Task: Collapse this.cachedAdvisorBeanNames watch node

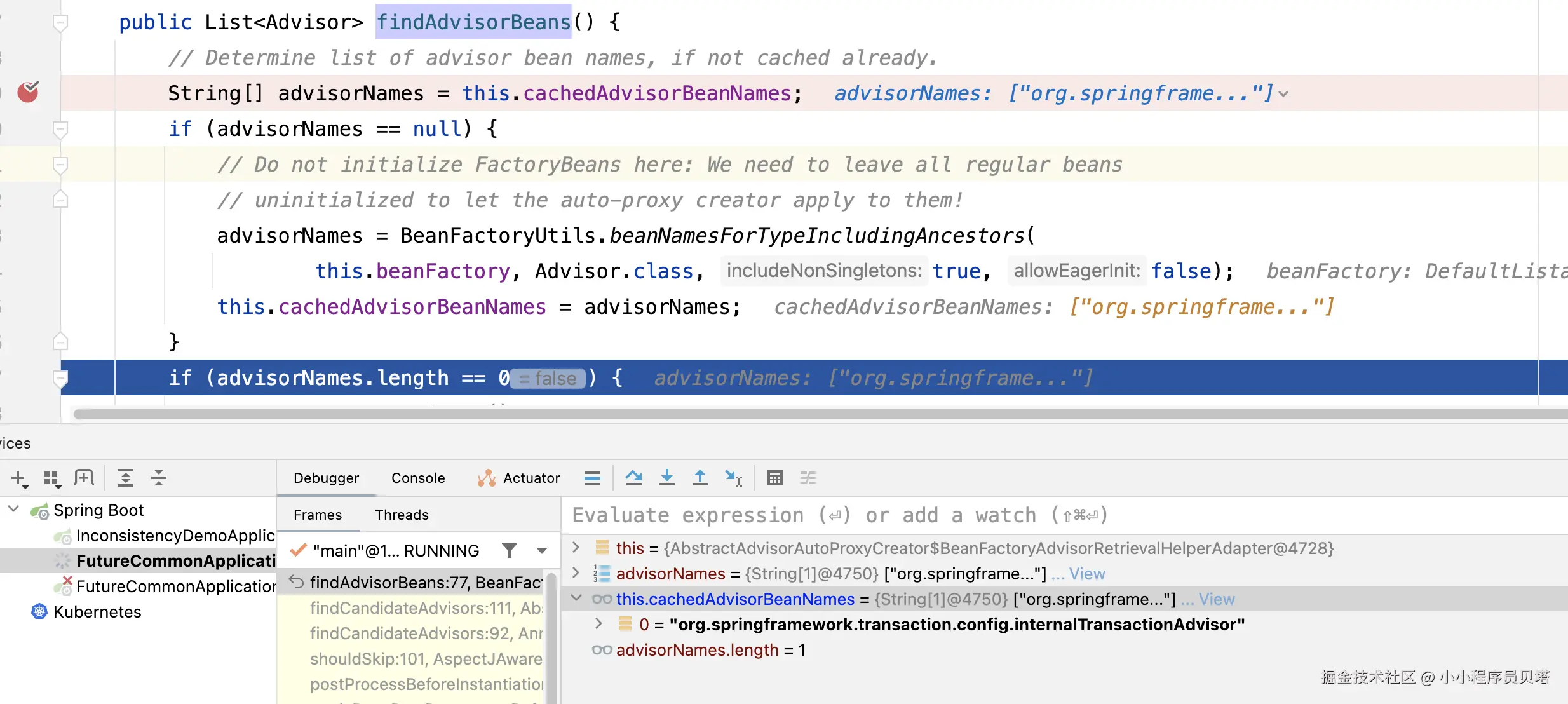Action: click(576, 599)
